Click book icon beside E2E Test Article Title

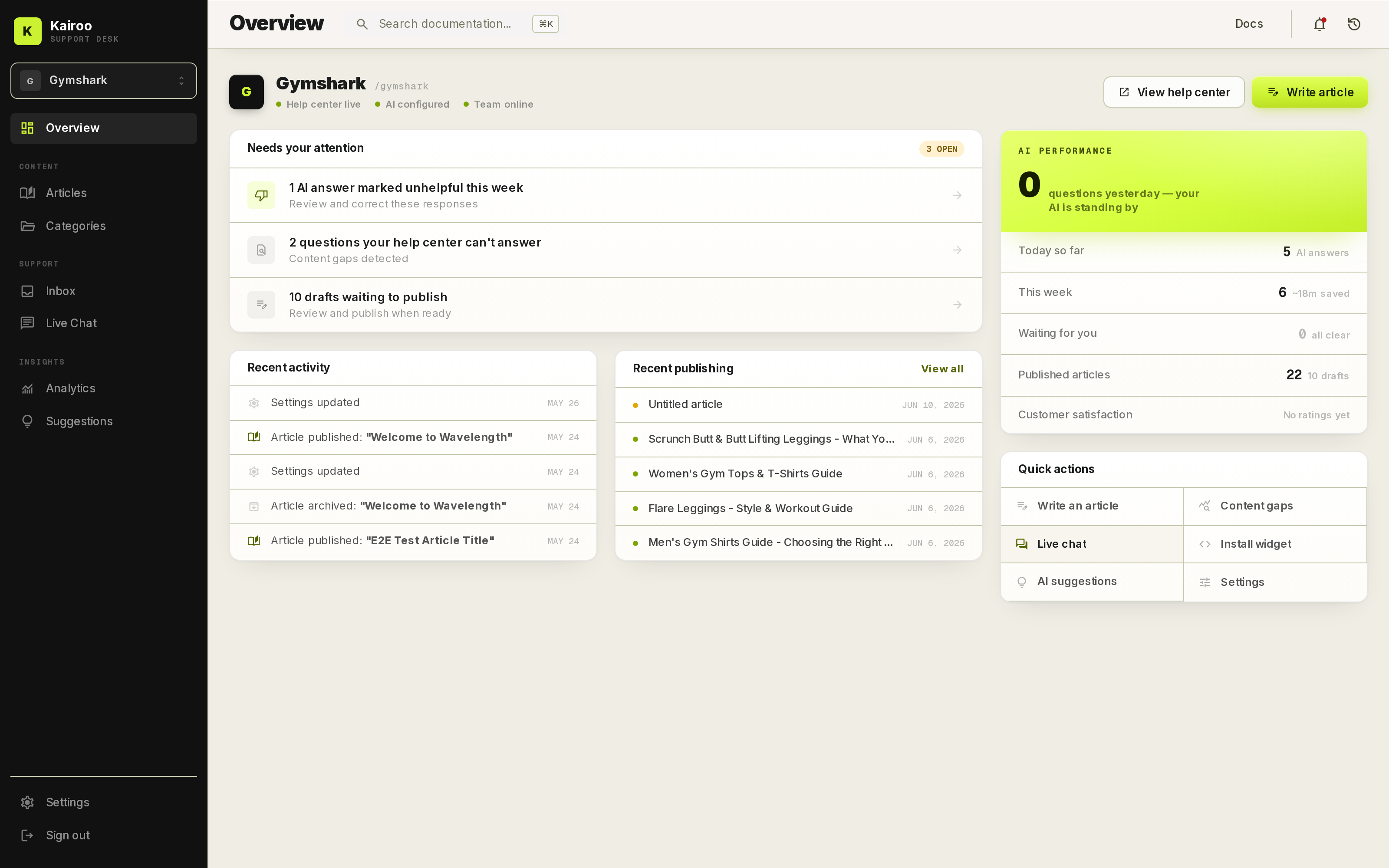pyautogui.click(x=253, y=541)
